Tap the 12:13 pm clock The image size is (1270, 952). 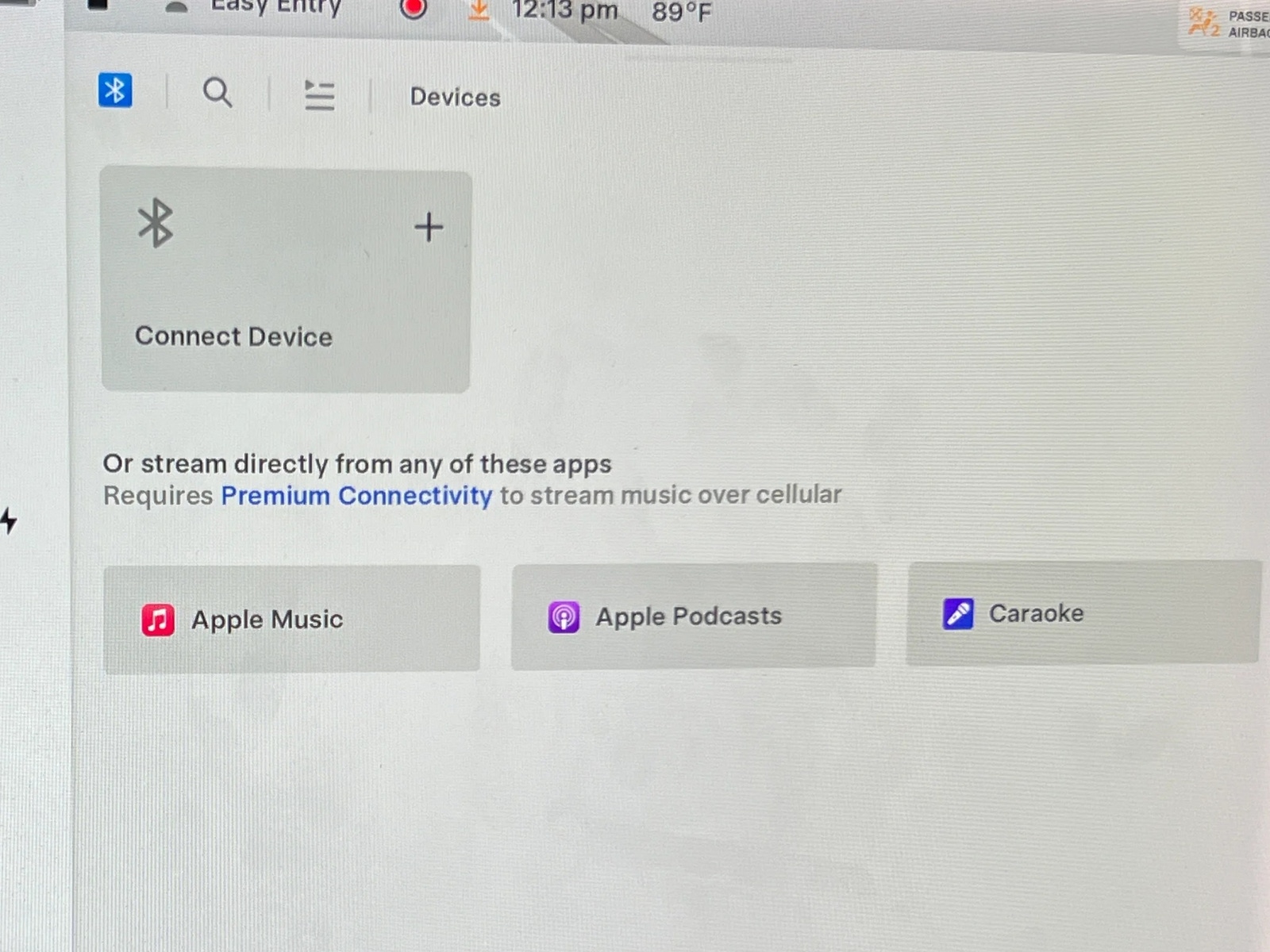coord(564,10)
